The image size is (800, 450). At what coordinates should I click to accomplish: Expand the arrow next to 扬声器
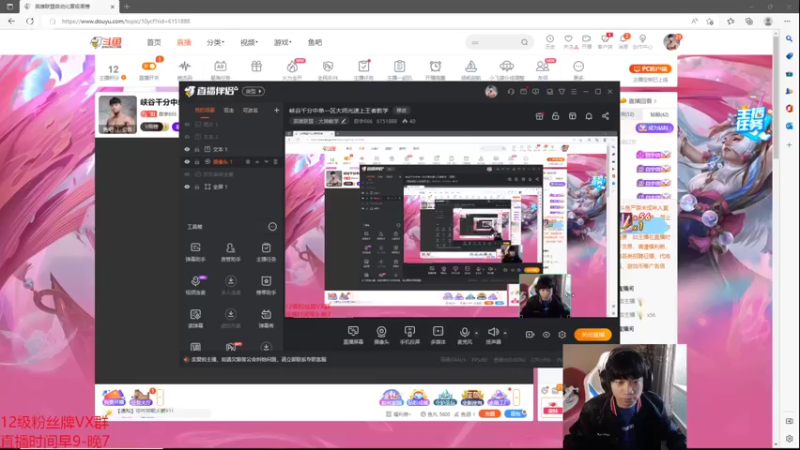coord(505,333)
